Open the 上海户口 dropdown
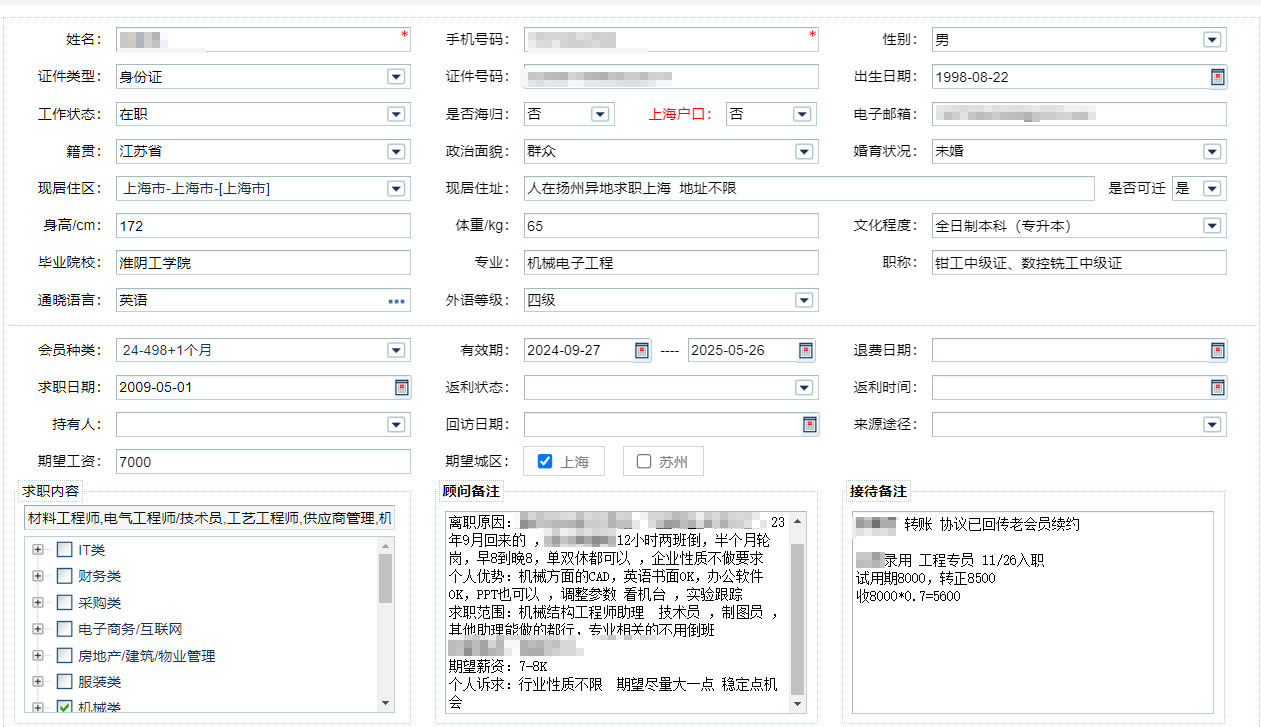Screen dimensions: 1261x727 802,114
